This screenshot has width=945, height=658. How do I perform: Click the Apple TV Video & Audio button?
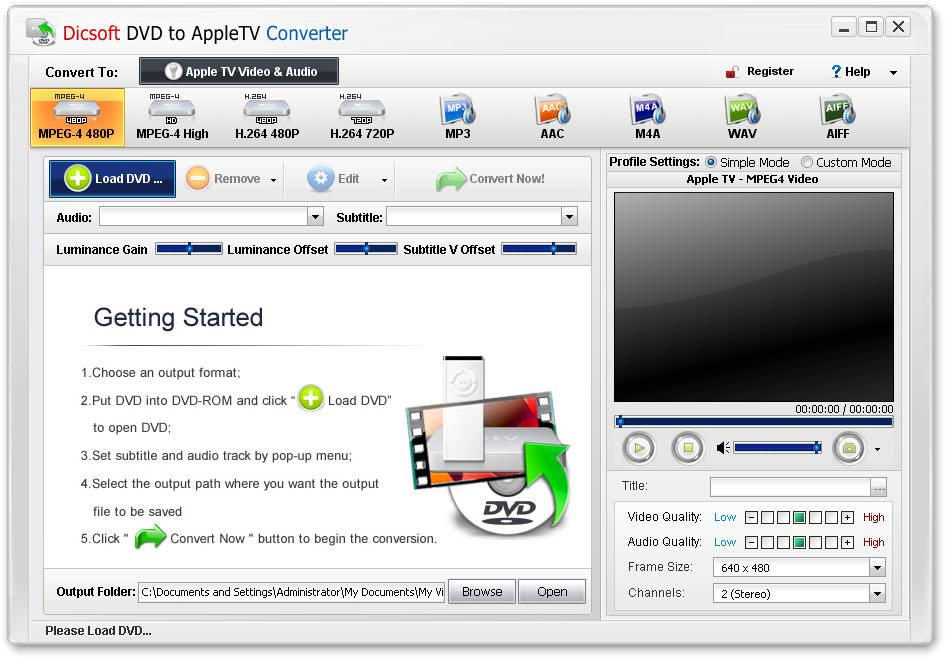[239, 71]
